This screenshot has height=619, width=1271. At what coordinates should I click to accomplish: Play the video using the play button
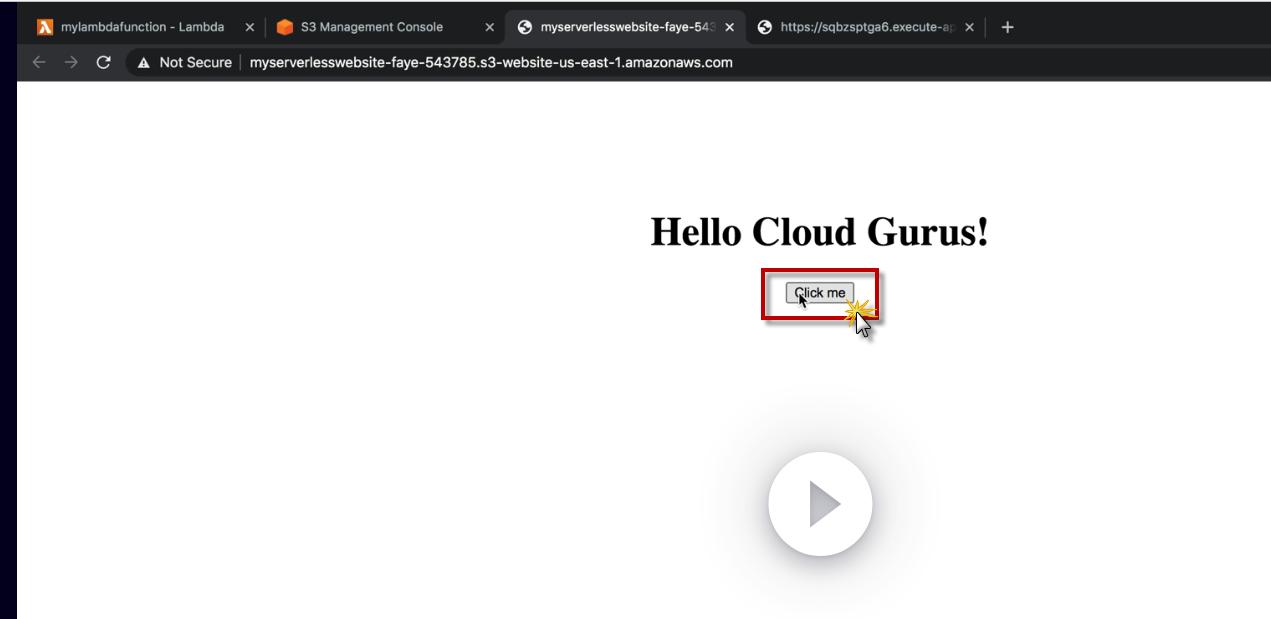coord(820,504)
